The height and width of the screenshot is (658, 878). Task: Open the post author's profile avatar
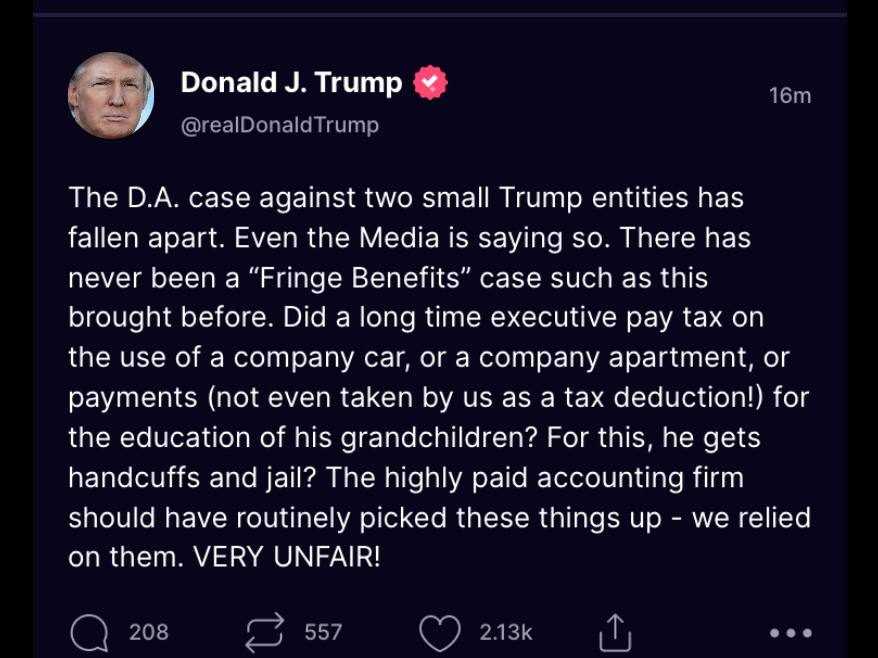click(111, 95)
